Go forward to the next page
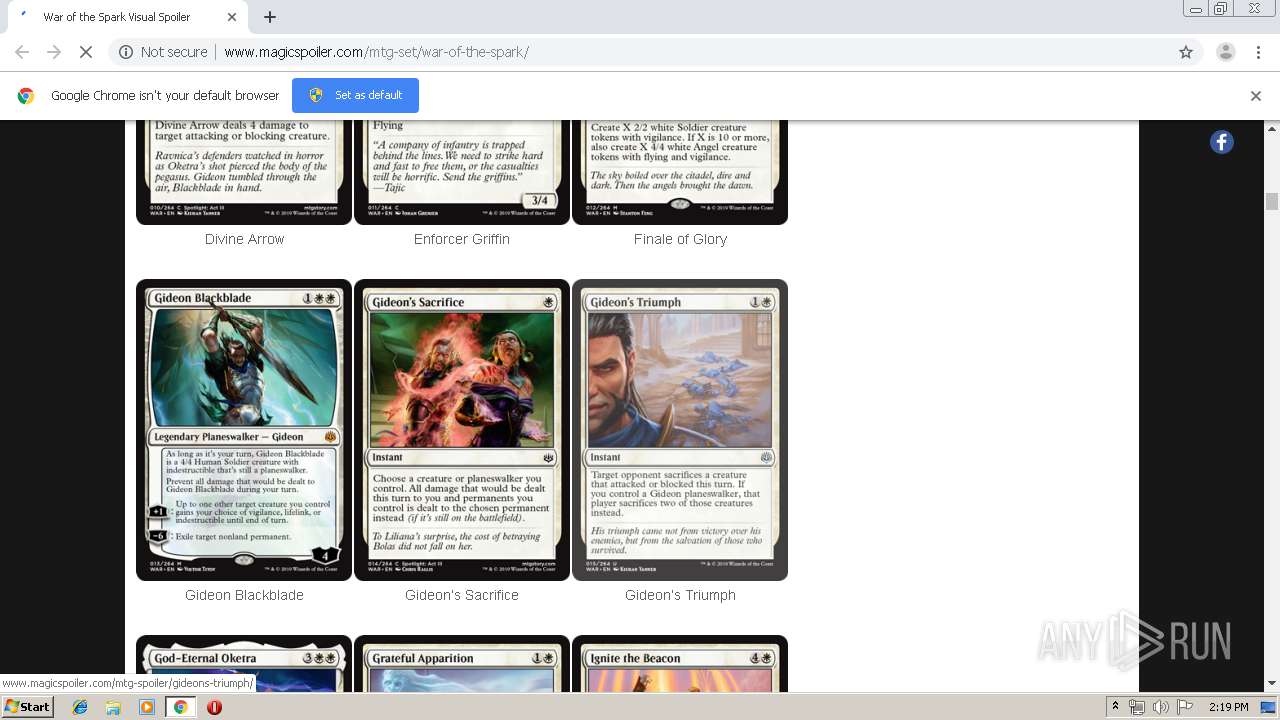 (x=54, y=52)
